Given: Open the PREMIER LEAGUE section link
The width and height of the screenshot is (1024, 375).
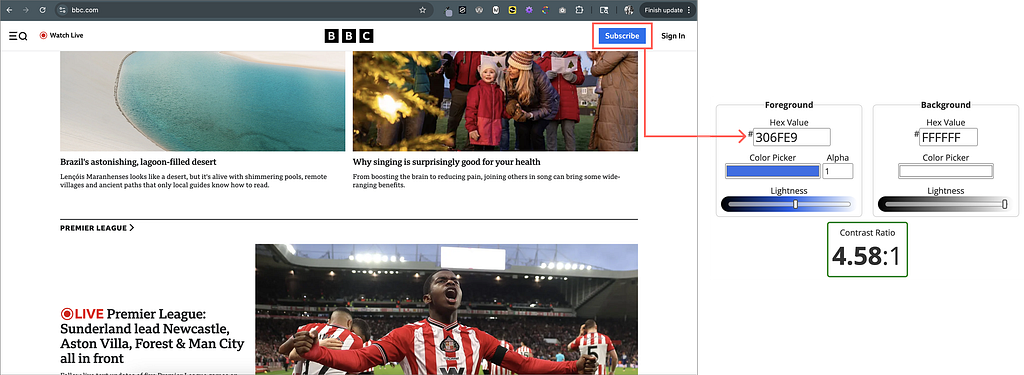Looking at the screenshot, I should point(93,228).
